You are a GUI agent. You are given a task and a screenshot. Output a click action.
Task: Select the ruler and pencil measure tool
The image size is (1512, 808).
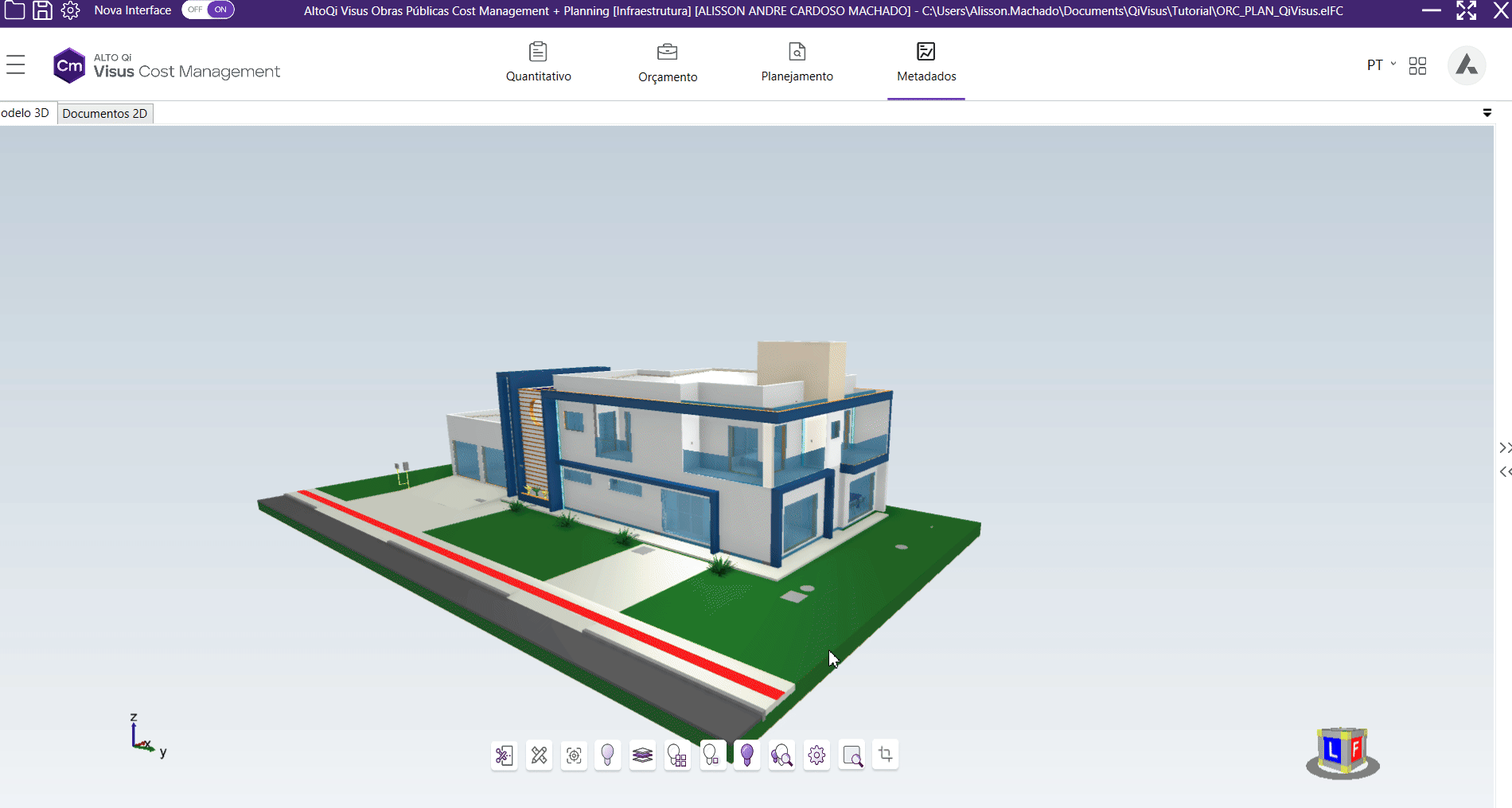[x=539, y=755]
